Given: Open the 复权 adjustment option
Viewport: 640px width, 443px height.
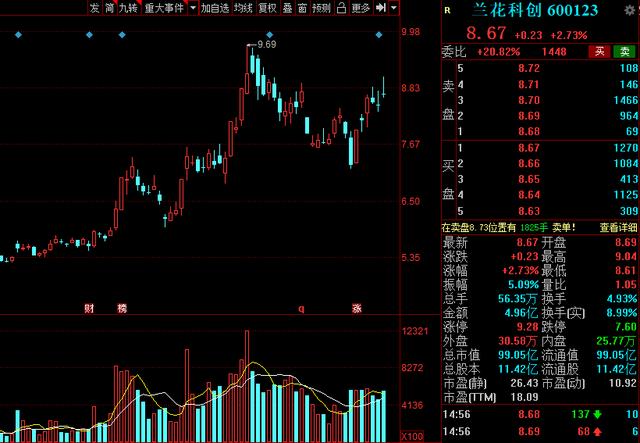Looking at the screenshot, I should click(268, 8).
